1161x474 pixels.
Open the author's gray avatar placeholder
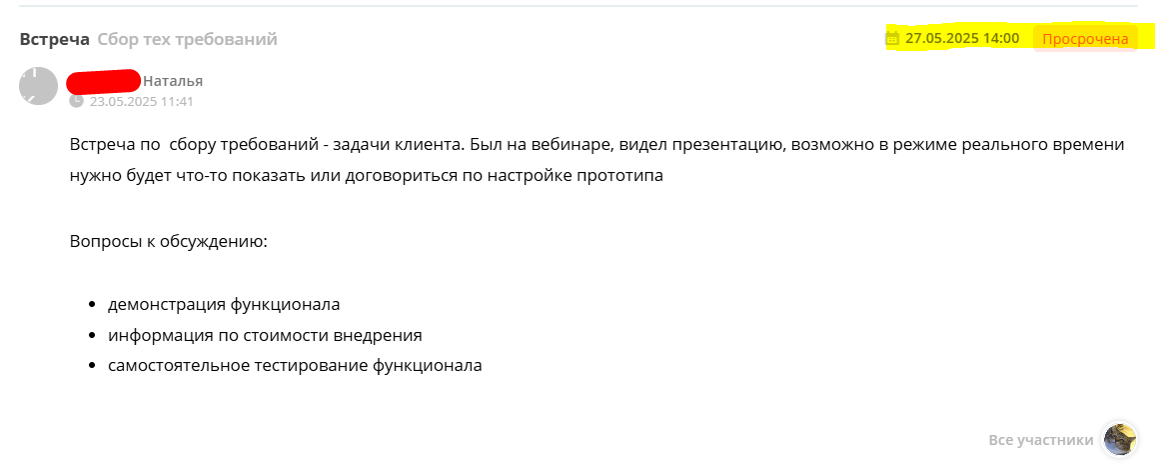click(x=39, y=86)
